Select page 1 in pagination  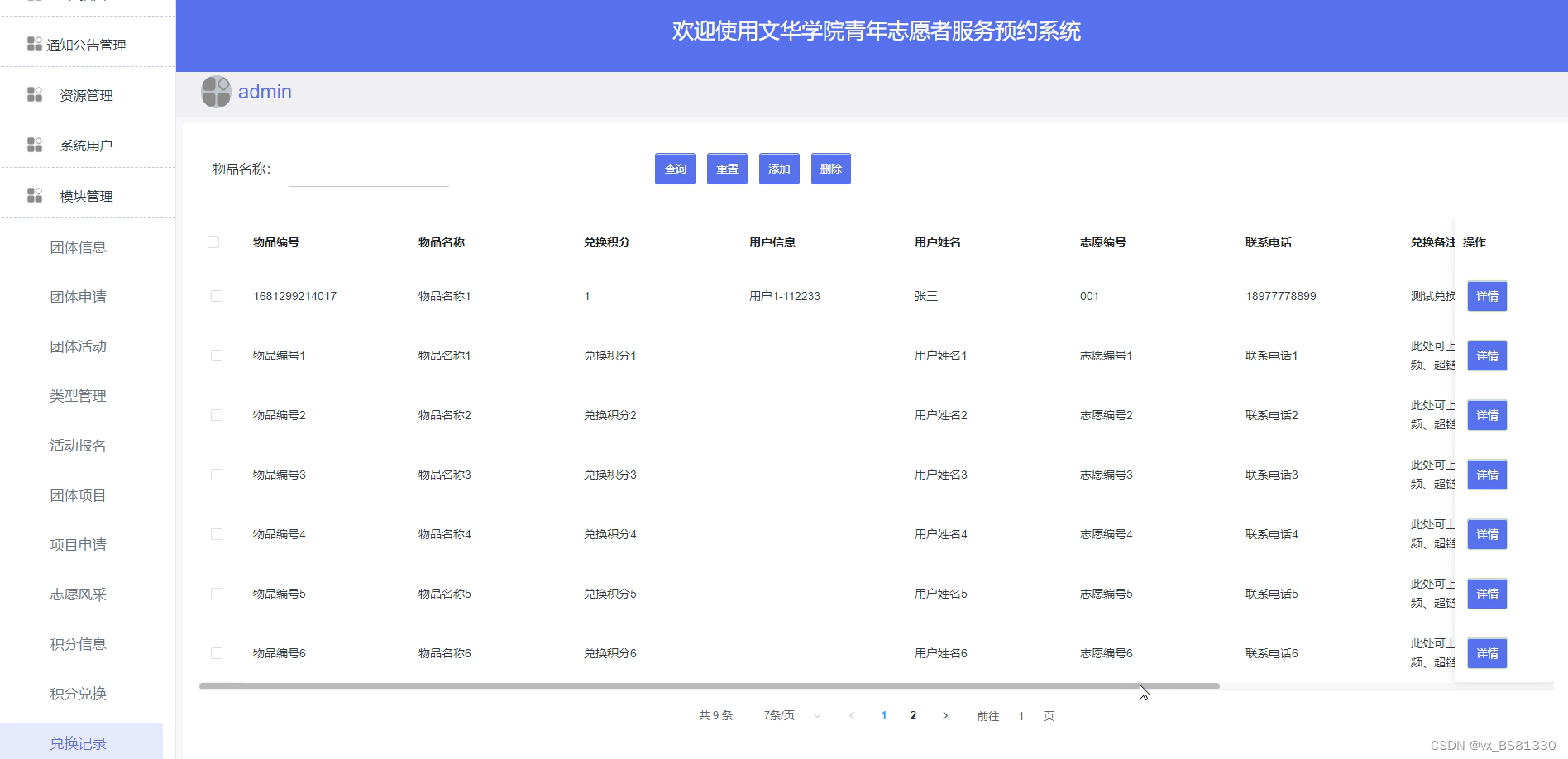tap(884, 716)
